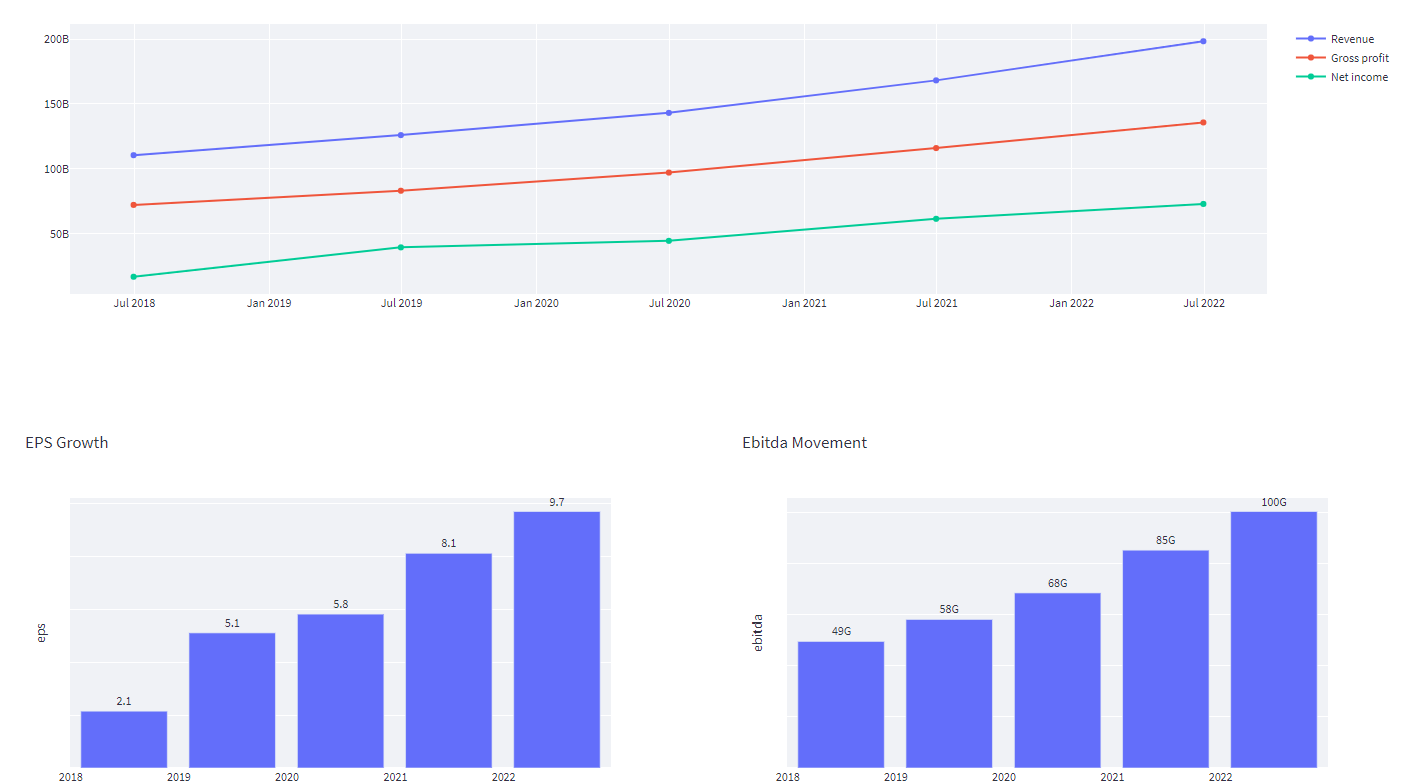Image resolution: width=1411 pixels, height=784 pixels.
Task: Click the Jul 2020 Gross profit data point
Action: click(x=669, y=171)
